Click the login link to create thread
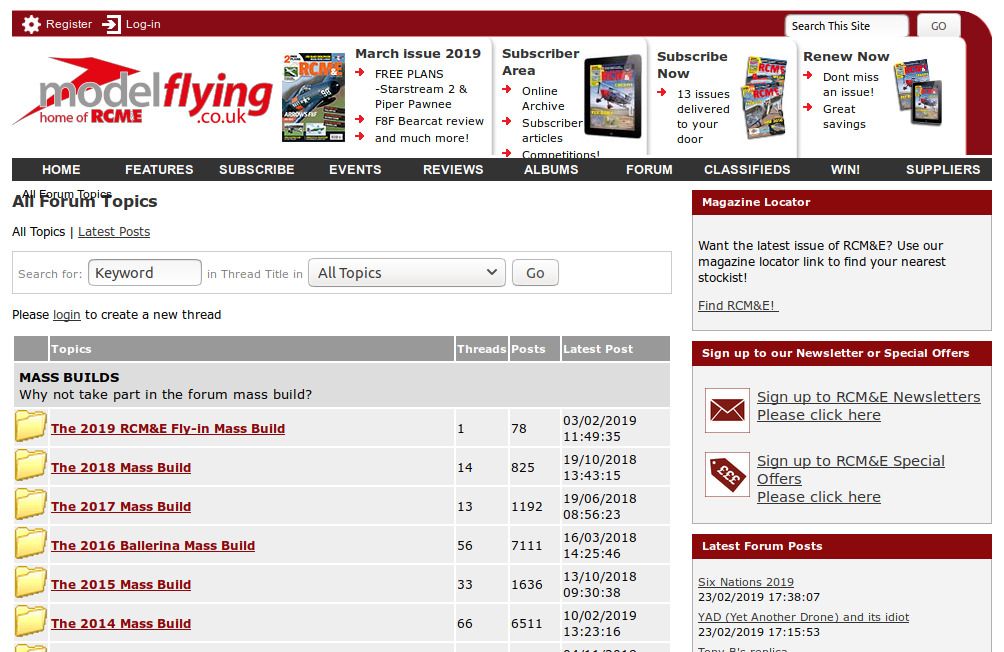The image size is (1004, 652). 67,314
